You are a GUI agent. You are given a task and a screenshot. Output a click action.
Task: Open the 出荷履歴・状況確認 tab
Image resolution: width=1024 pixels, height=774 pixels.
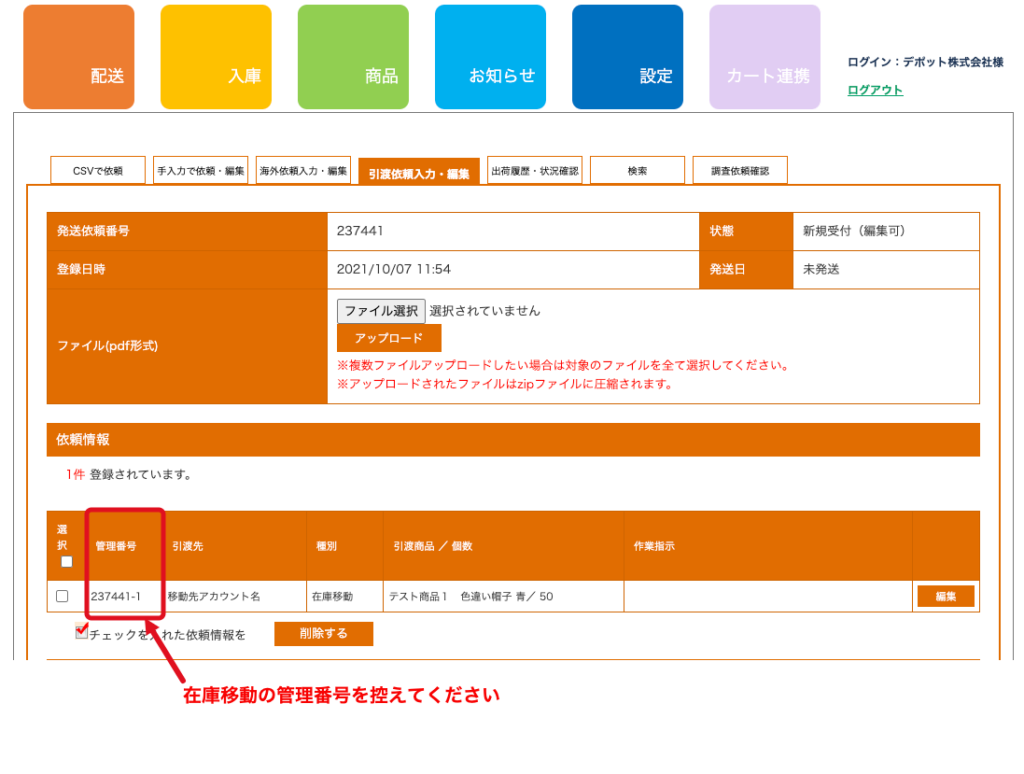(535, 171)
